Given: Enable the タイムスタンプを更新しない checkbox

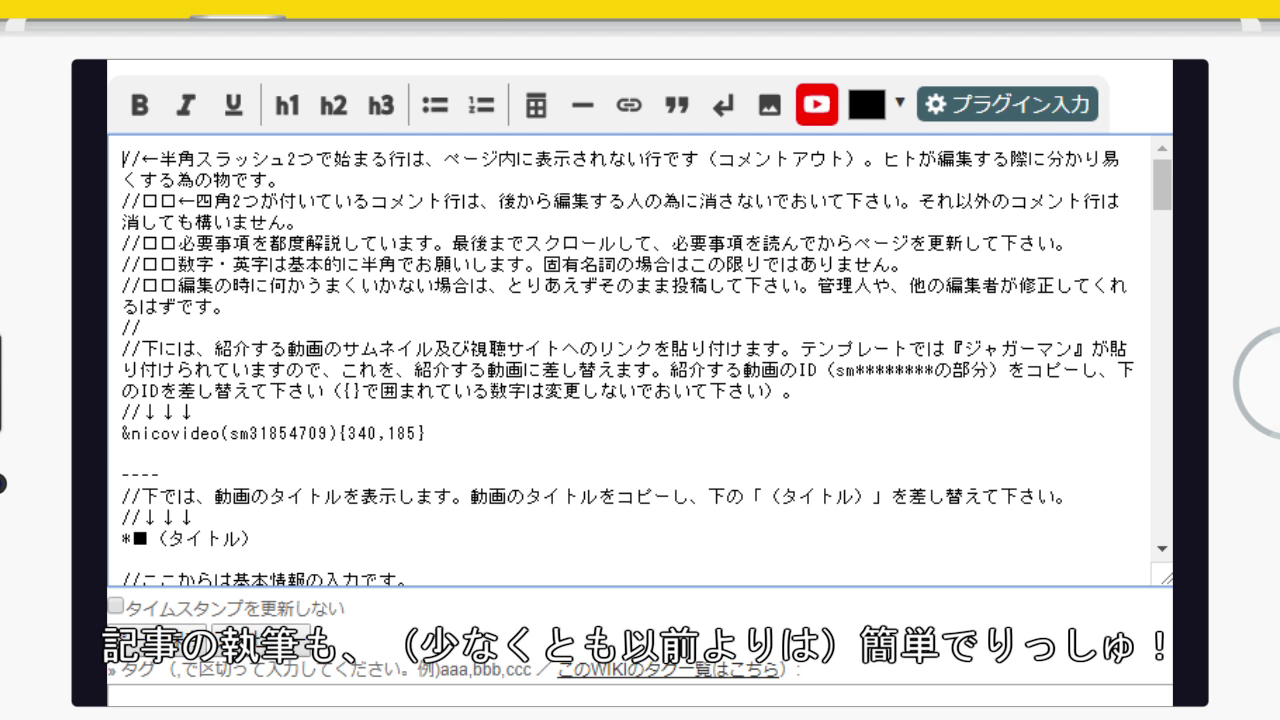Looking at the screenshot, I should point(115,603).
